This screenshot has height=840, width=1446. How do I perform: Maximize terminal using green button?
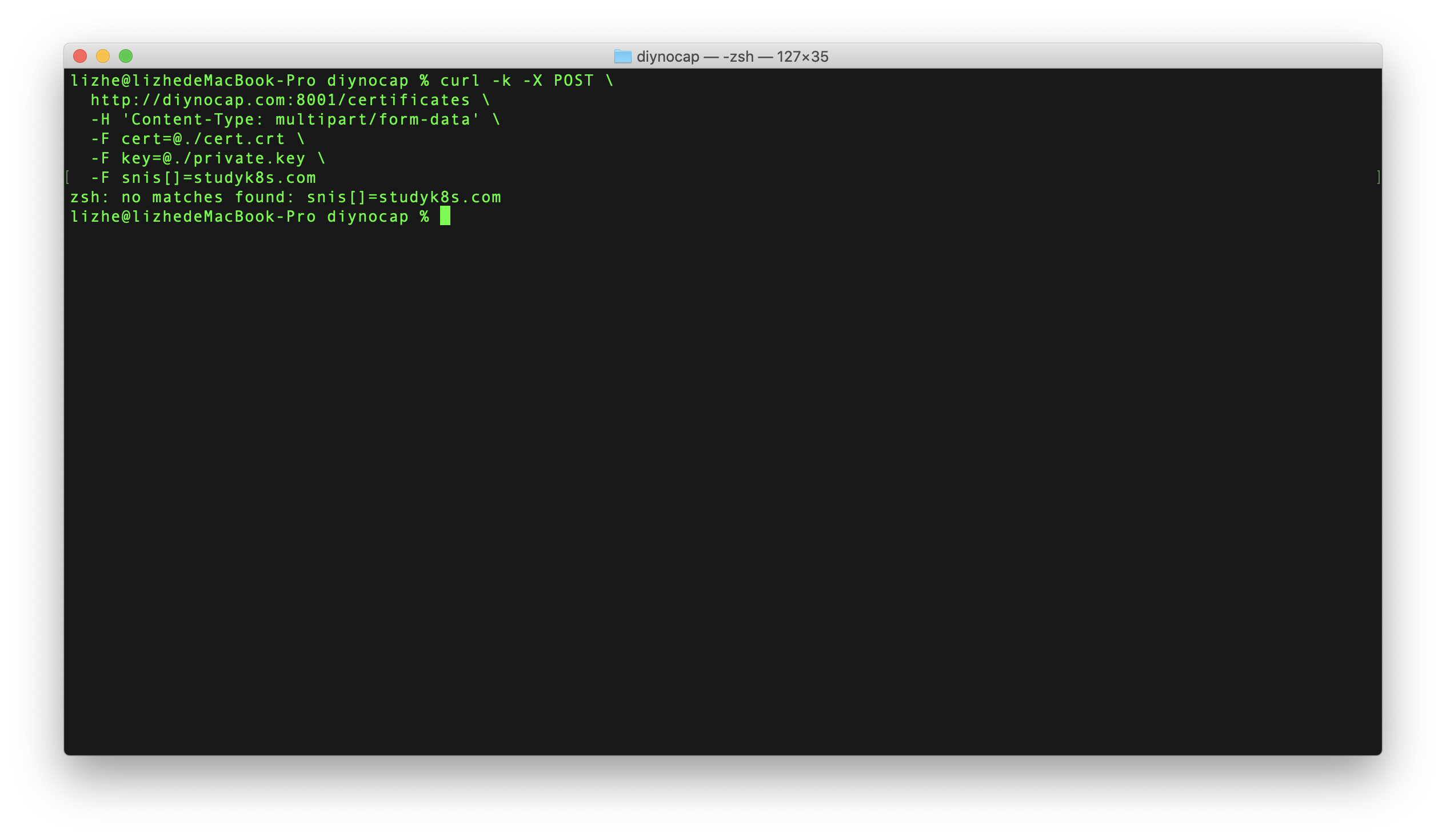coord(126,56)
